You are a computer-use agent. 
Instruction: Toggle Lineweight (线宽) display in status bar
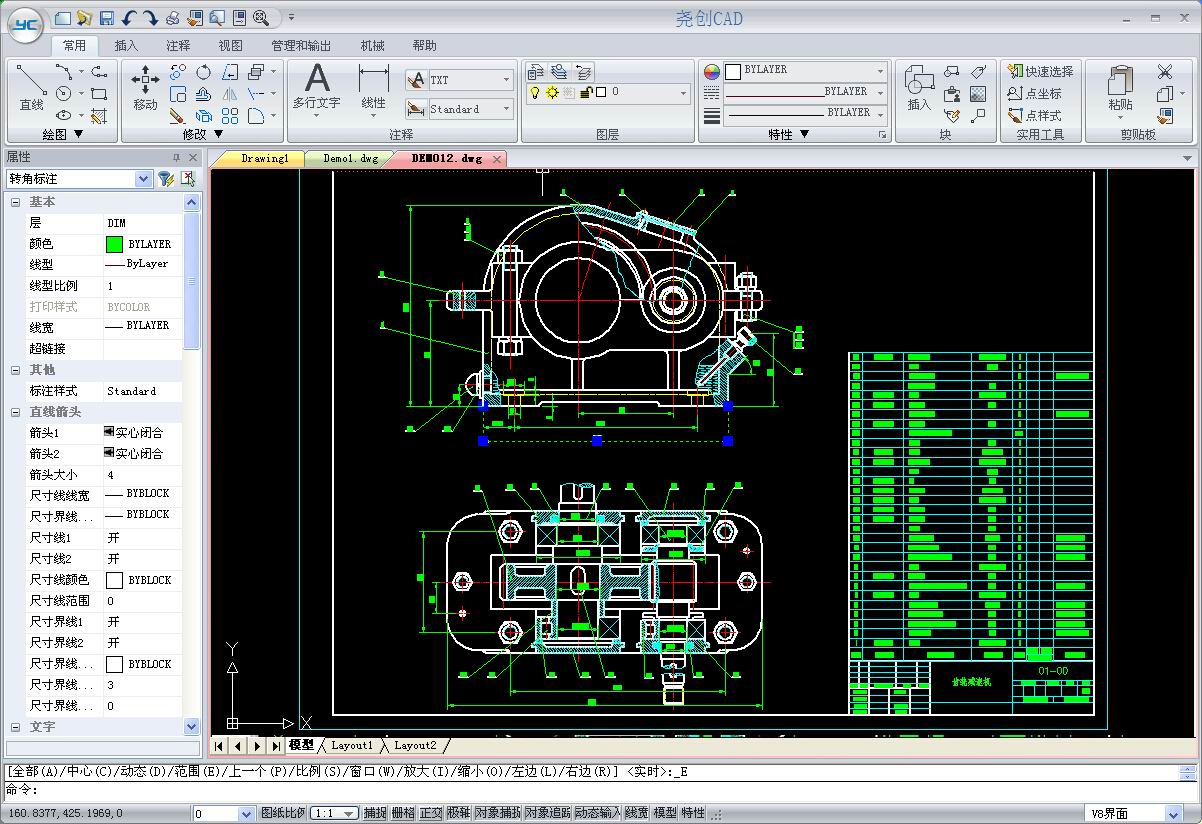pyautogui.click(x=636, y=813)
